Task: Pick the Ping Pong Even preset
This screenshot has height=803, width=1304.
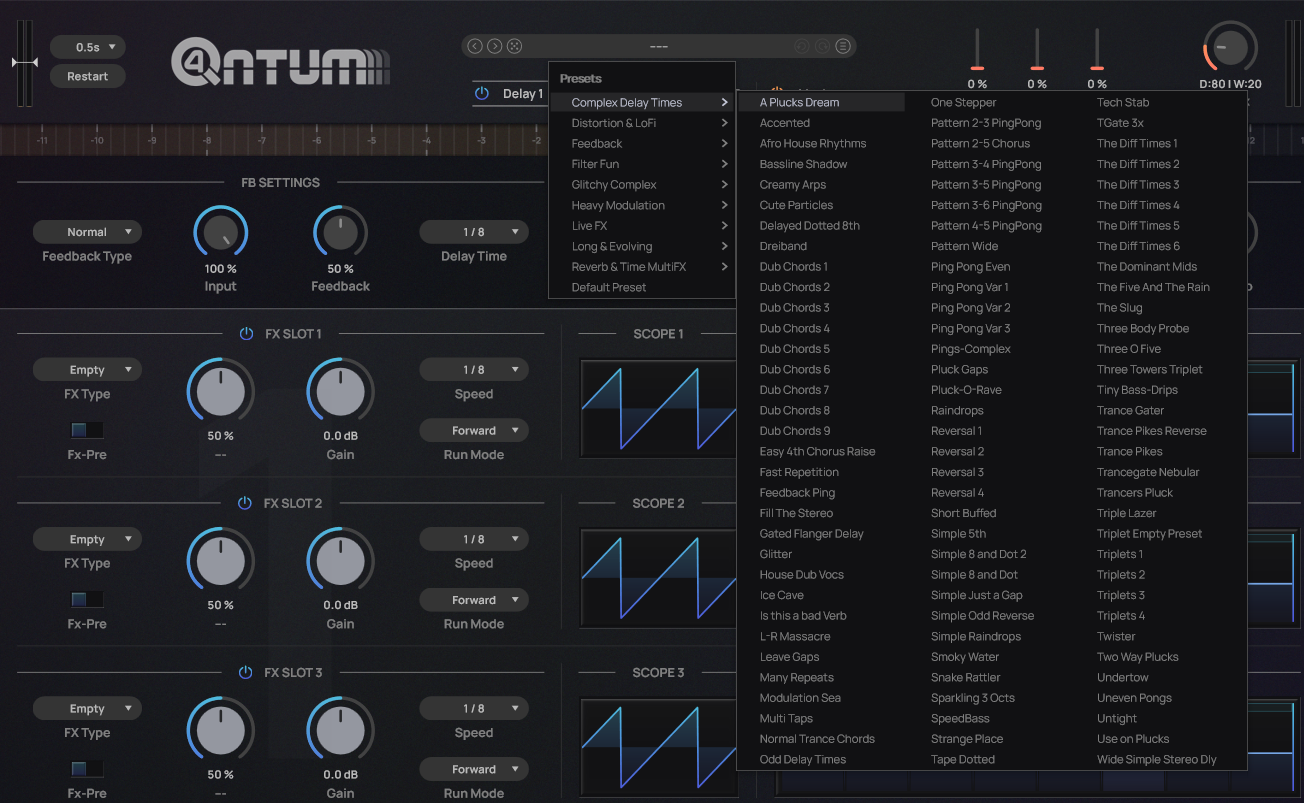Action: (970, 267)
